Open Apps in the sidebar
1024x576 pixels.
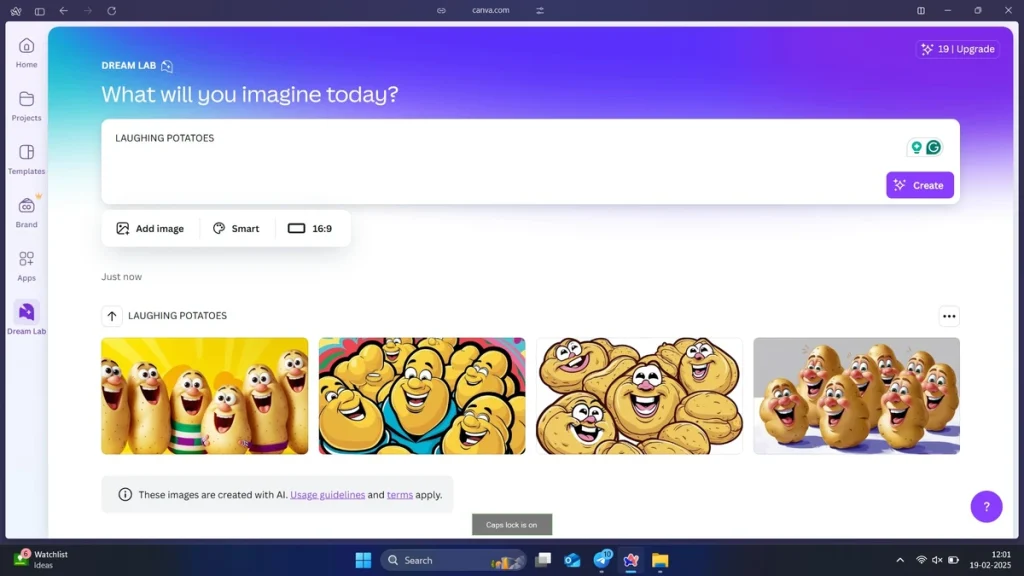[x=26, y=266]
